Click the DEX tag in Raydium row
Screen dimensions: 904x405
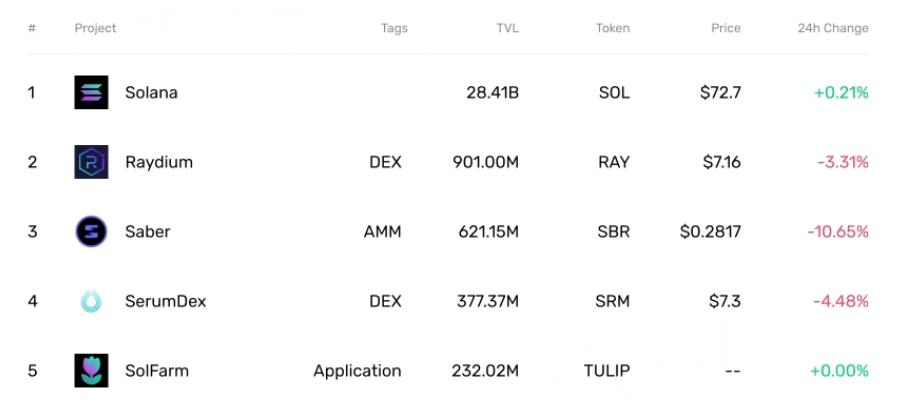[385, 162]
